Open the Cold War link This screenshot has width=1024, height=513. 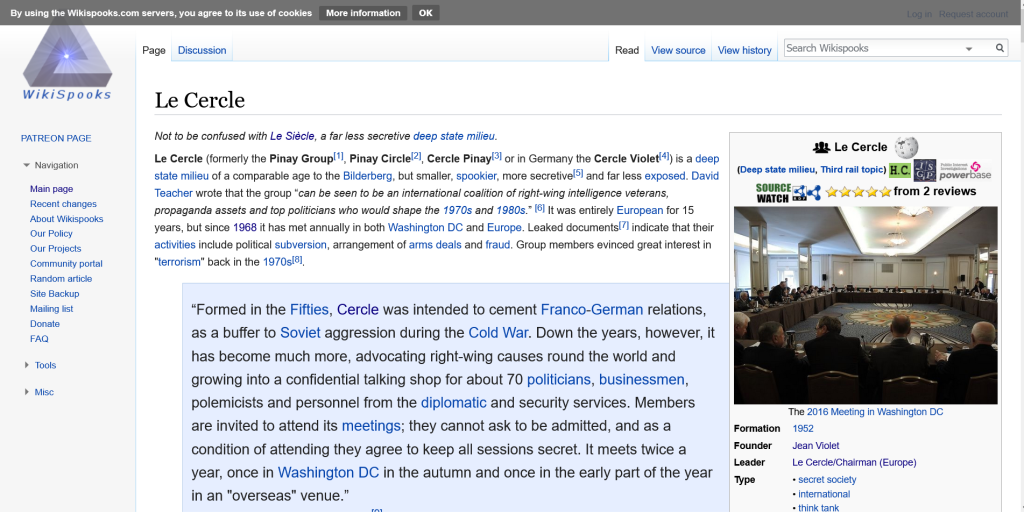(498, 333)
